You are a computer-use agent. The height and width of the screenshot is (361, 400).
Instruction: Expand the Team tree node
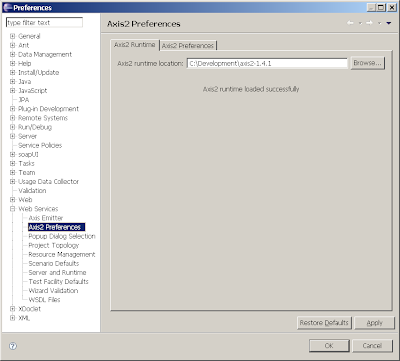click(12, 172)
